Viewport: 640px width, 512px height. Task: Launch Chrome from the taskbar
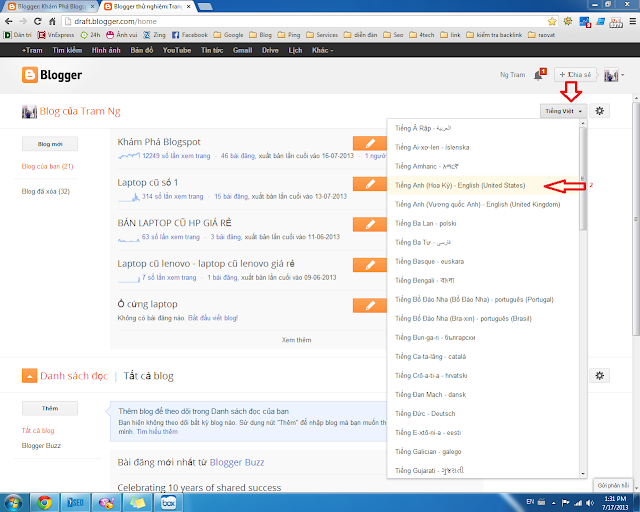pos(44,502)
